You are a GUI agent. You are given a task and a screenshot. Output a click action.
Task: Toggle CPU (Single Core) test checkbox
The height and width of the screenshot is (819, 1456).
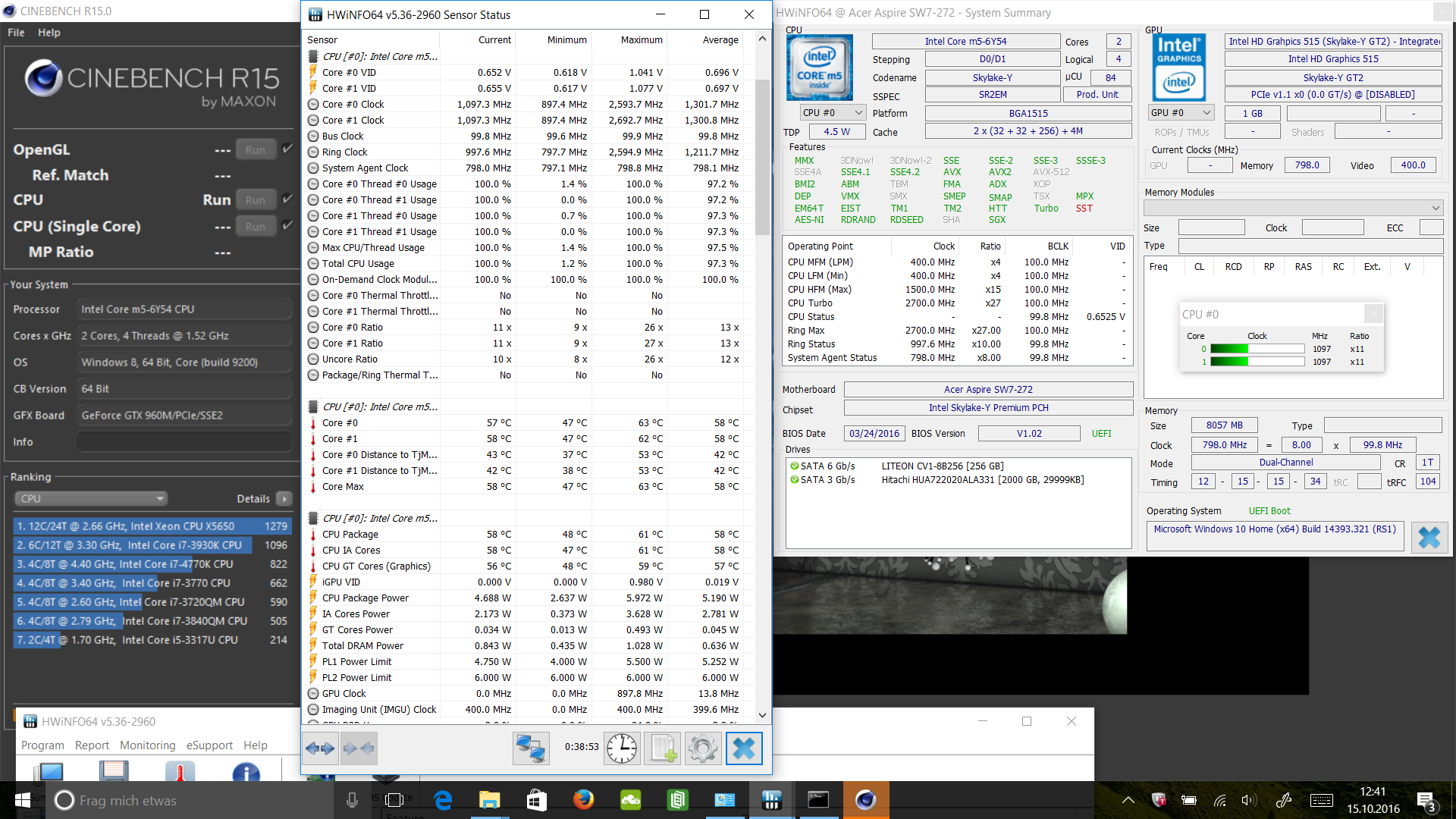(287, 225)
